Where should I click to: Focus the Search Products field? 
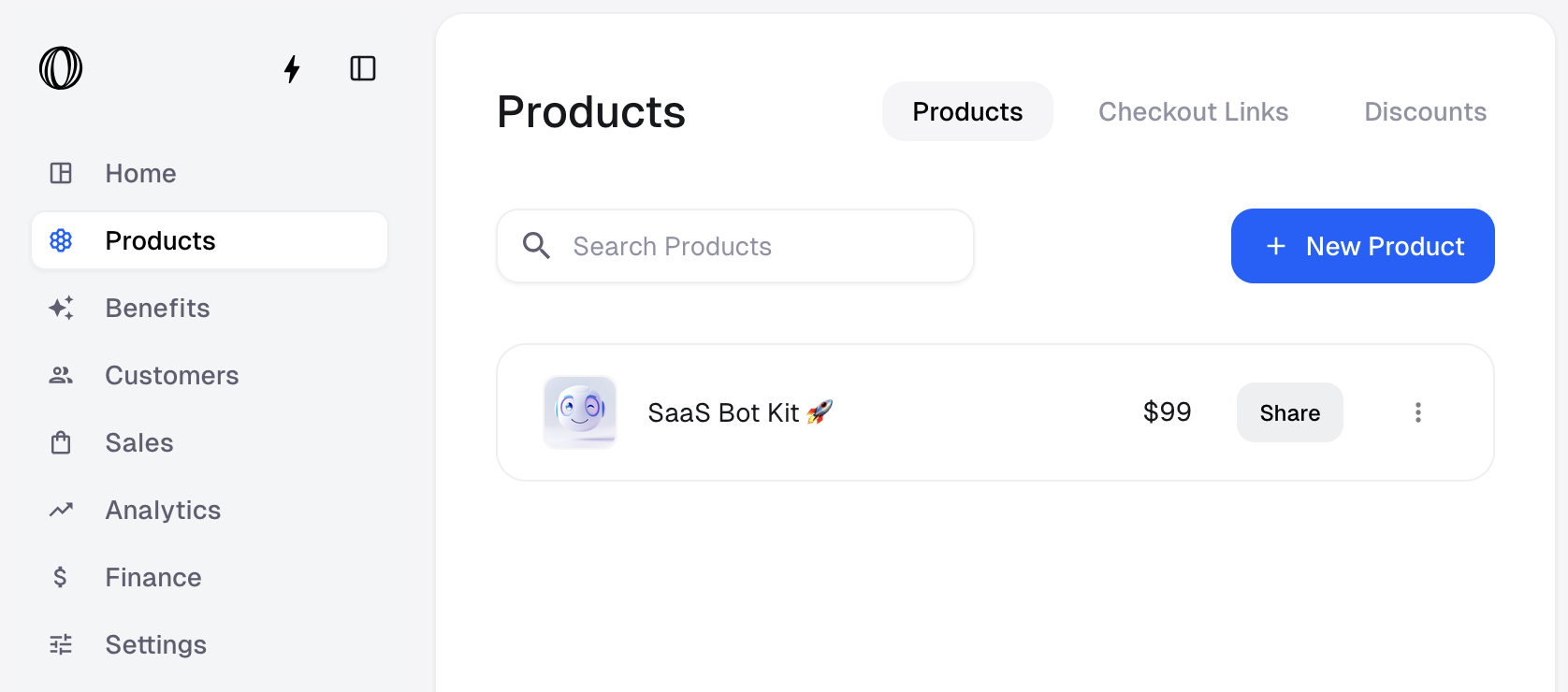[x=735, y=246]
